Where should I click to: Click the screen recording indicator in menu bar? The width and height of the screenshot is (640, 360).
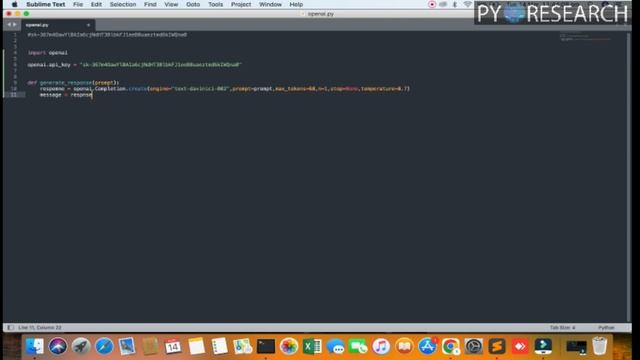(432, 4)
